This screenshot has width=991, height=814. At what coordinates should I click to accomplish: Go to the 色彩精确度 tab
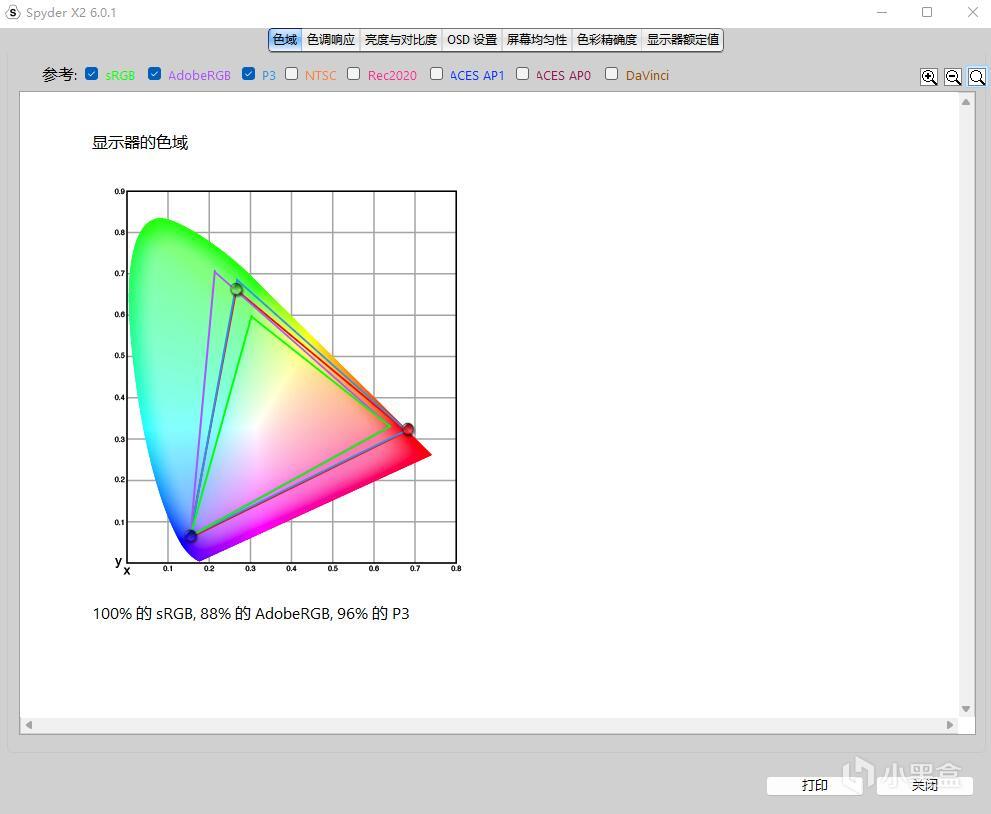[x=607, y=40]
